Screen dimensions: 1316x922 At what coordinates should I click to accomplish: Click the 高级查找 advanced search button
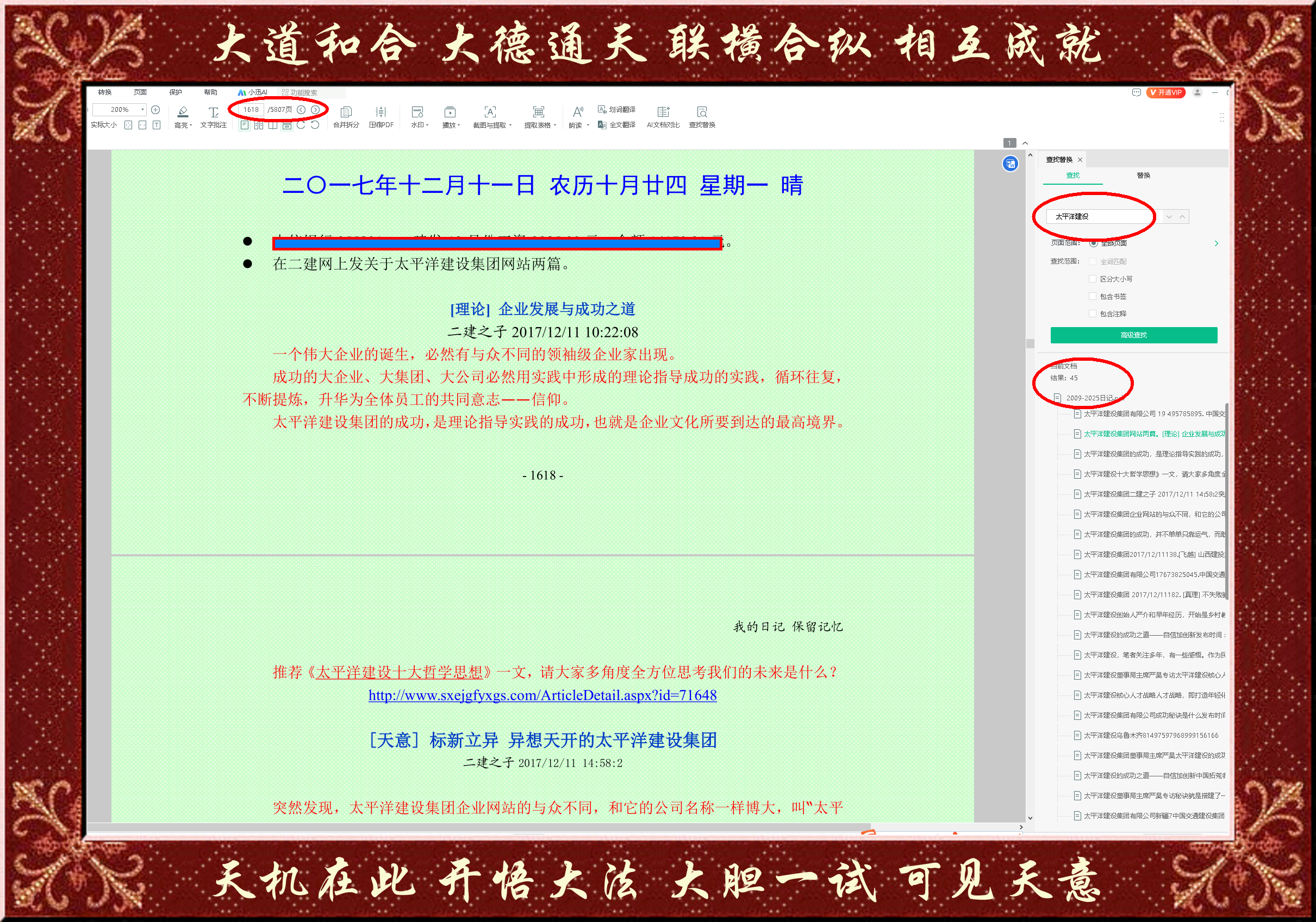(x=1134, y=335)
